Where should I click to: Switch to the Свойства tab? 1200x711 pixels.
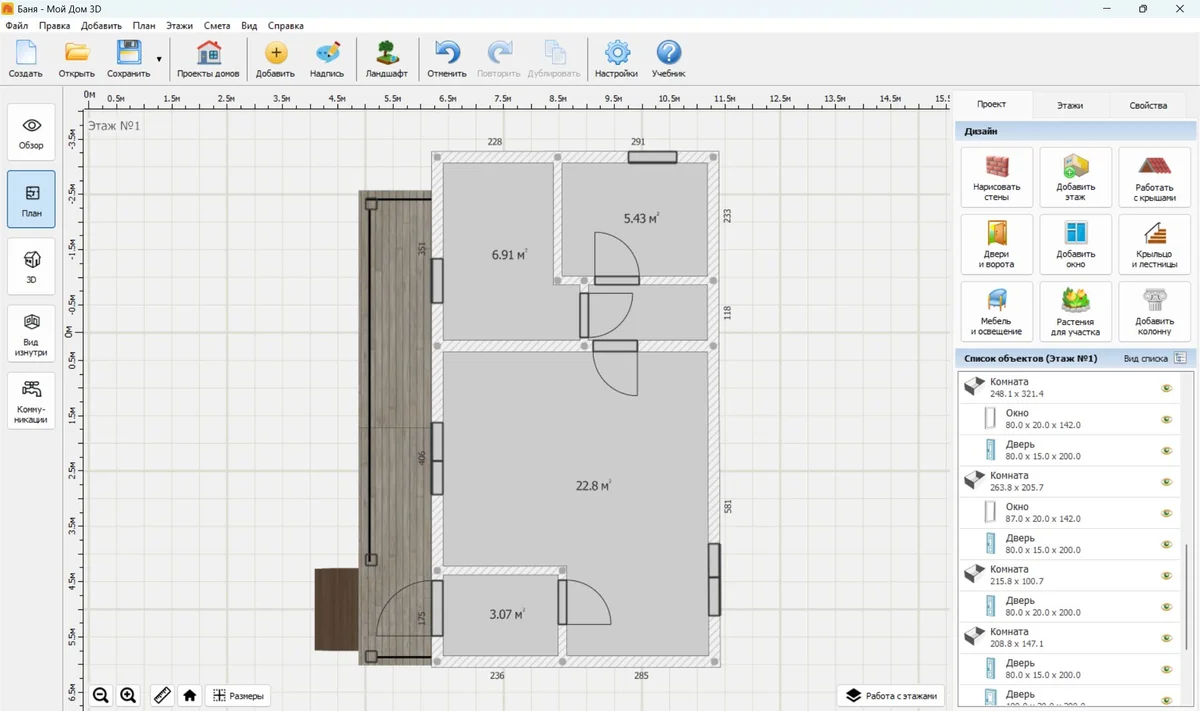1147,105
